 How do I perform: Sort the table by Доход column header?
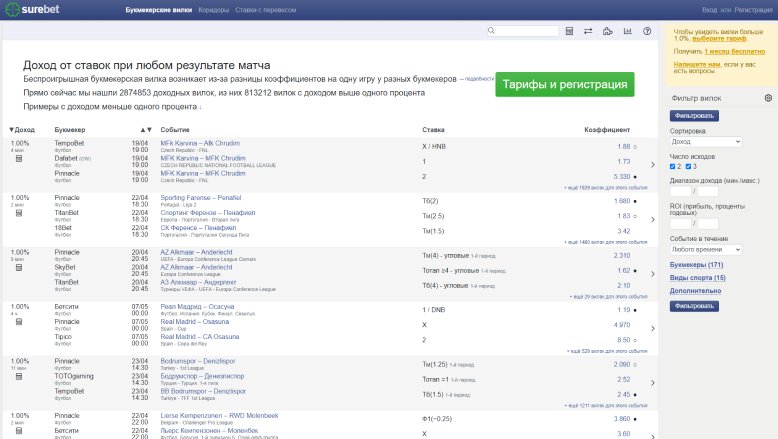(x=22, y=130)
